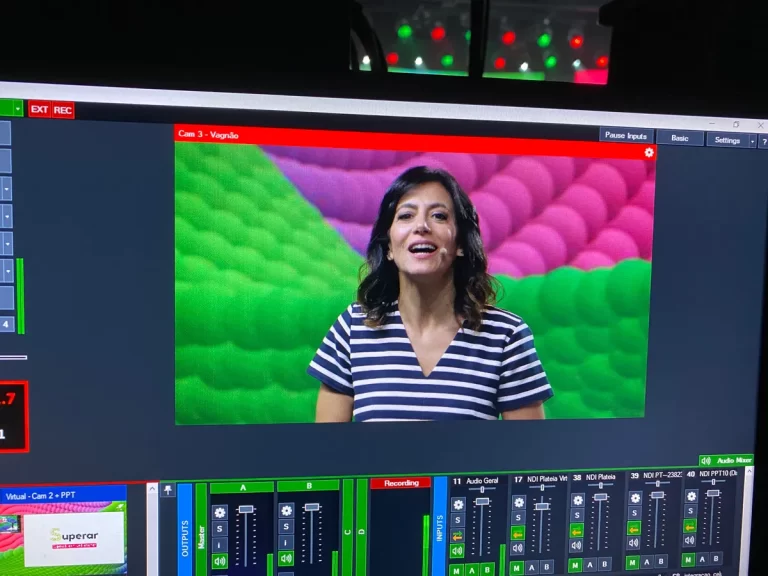768x576 pixels.
Task: Open settings gear on output bus A
Action: point(219,512)
